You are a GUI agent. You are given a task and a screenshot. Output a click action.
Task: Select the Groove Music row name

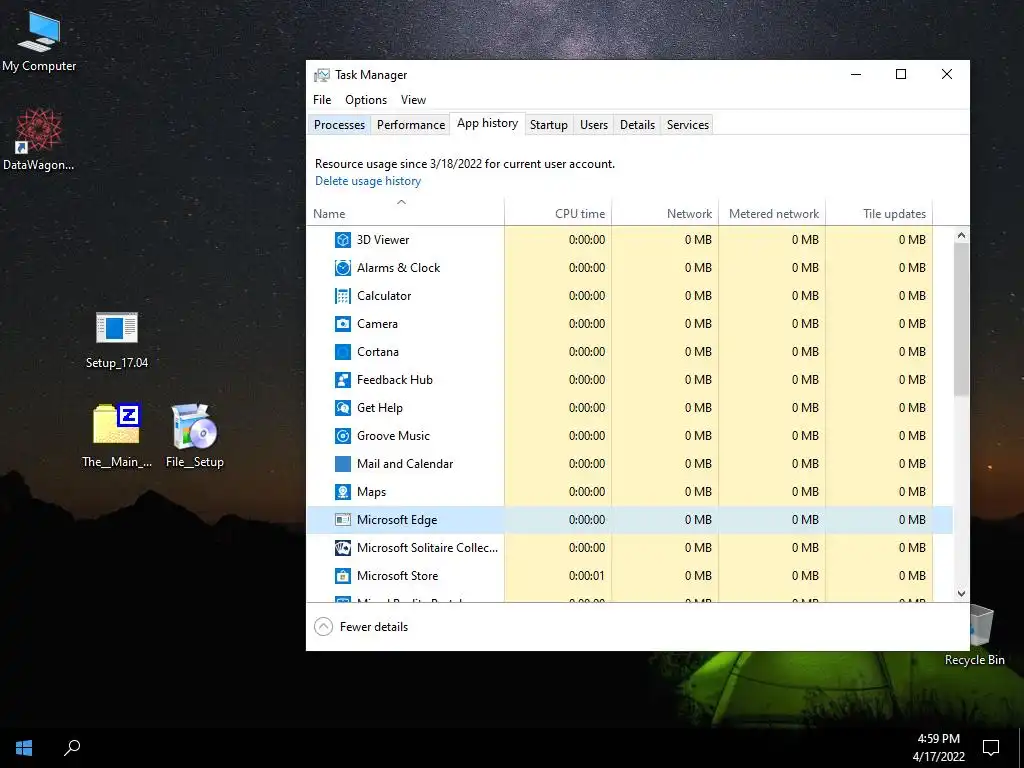click(x=393, y=436)
